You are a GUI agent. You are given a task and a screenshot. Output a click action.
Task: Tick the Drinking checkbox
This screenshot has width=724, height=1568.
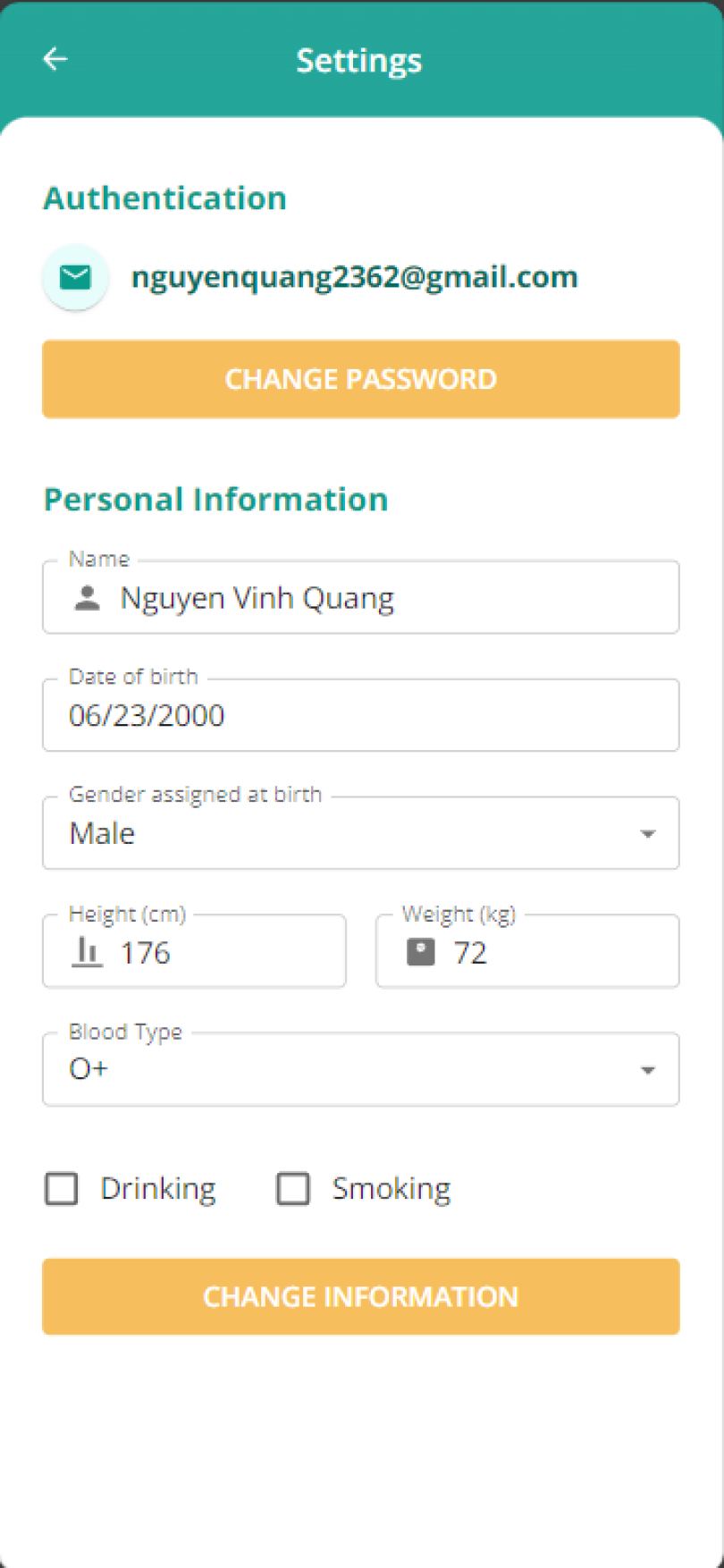pos(62,1189)
